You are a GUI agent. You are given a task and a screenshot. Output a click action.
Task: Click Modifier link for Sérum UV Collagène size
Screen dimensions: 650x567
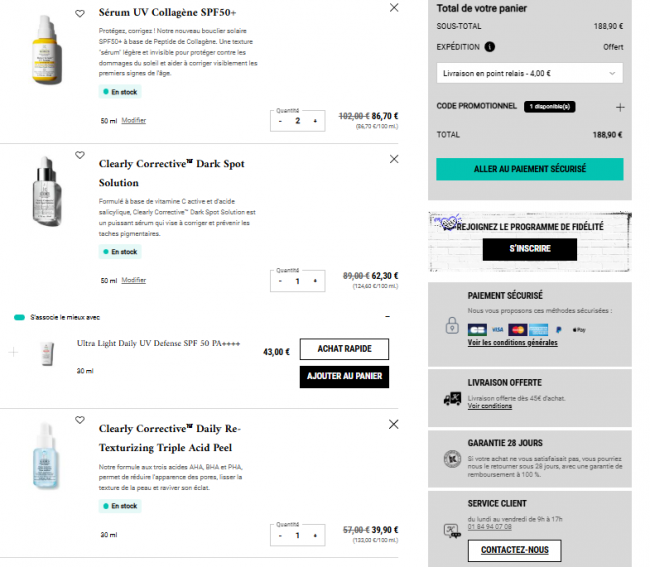click(x=134, y=121)
